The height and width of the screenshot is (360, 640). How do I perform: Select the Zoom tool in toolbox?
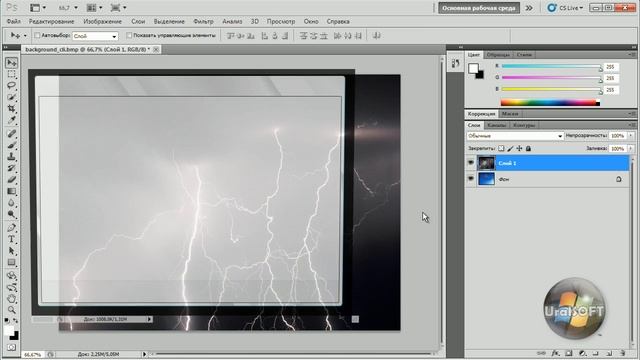pyautogui.click(x=11, y=310)
